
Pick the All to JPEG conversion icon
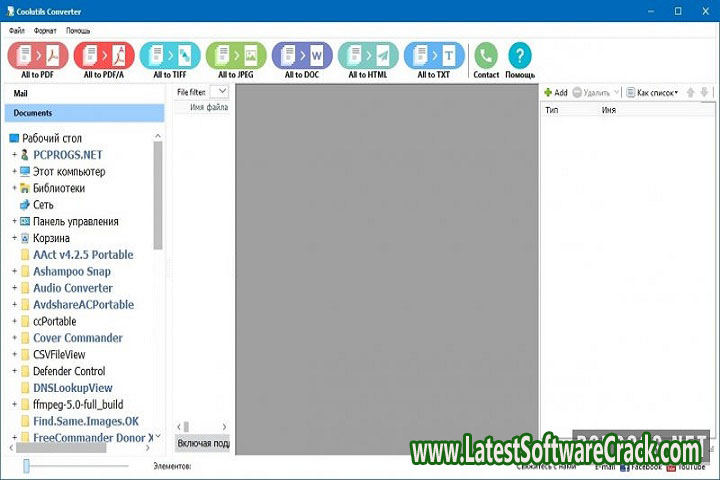click(236, 56)
